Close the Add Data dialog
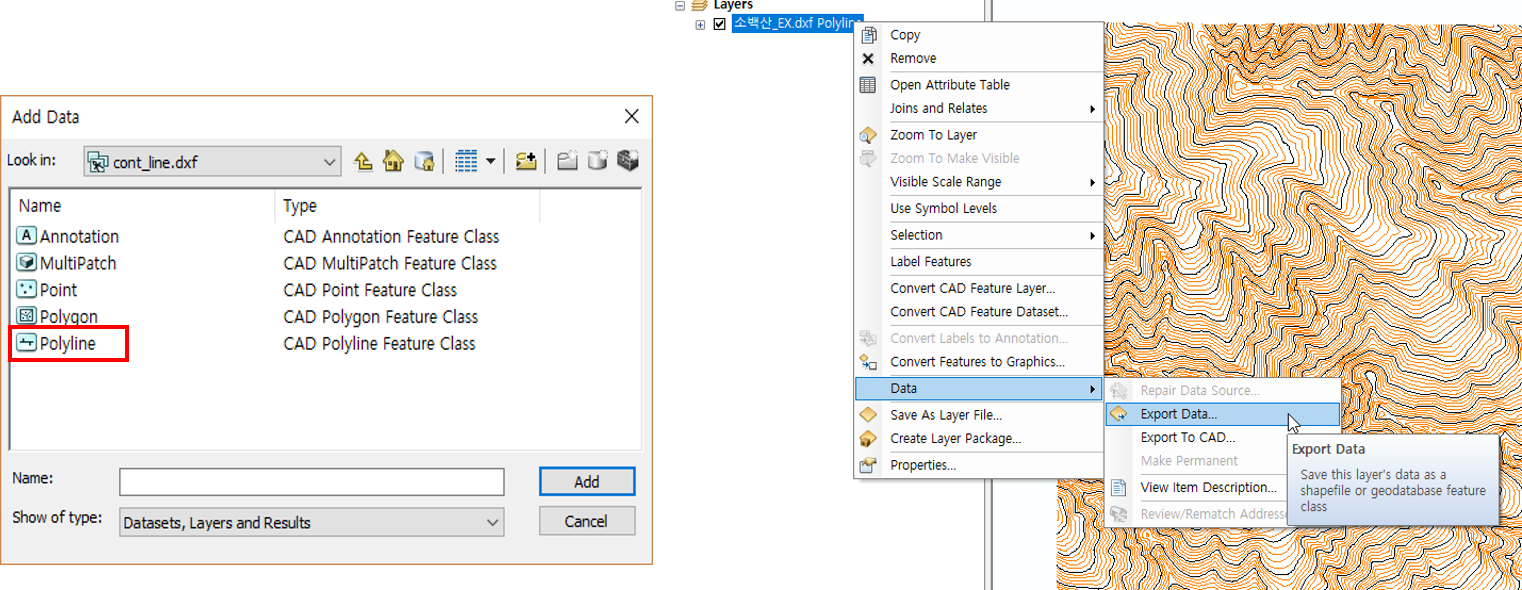 [x=631, y=117]
